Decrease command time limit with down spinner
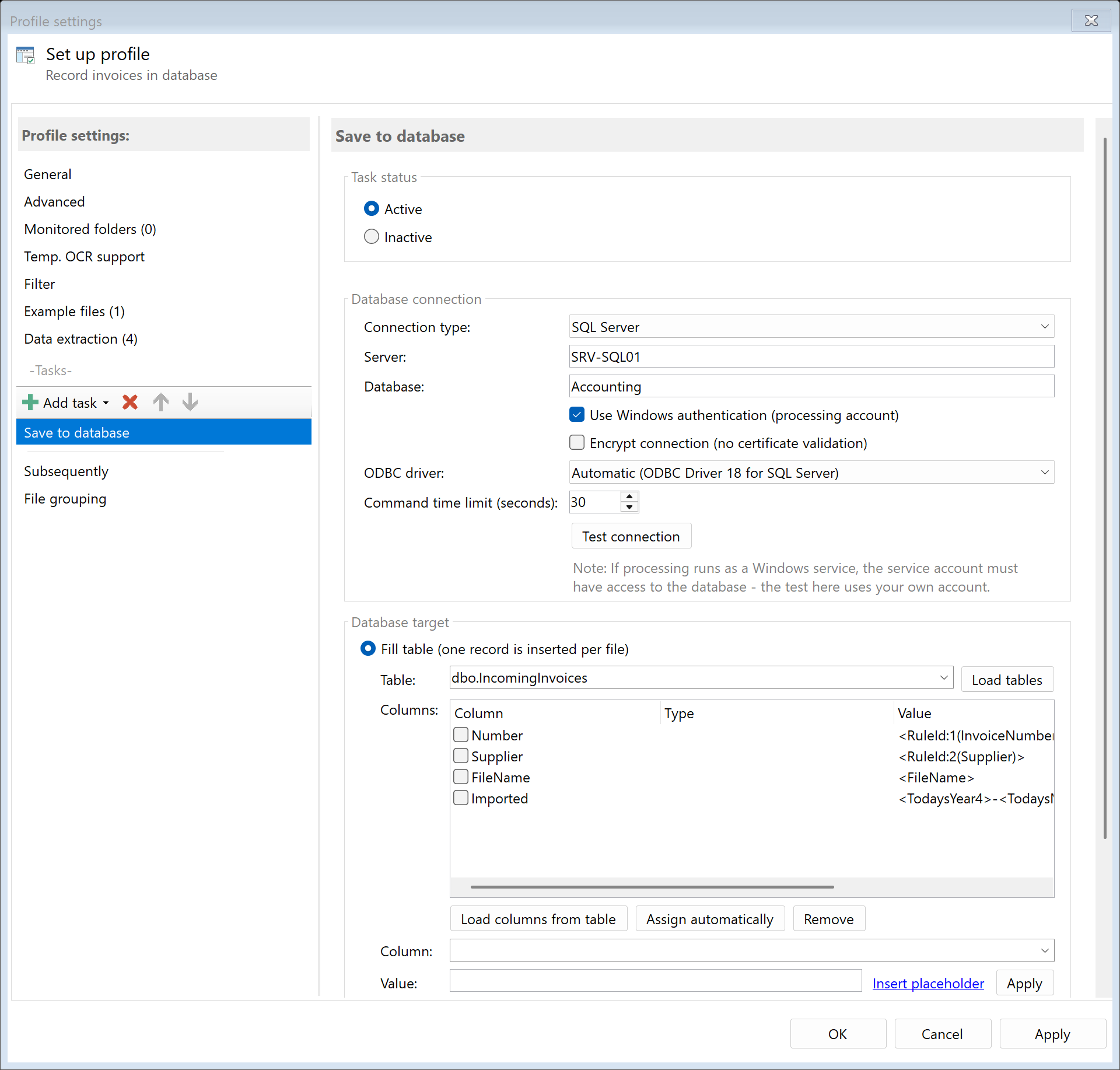1120x1070 pixels. tap(629, 507)
